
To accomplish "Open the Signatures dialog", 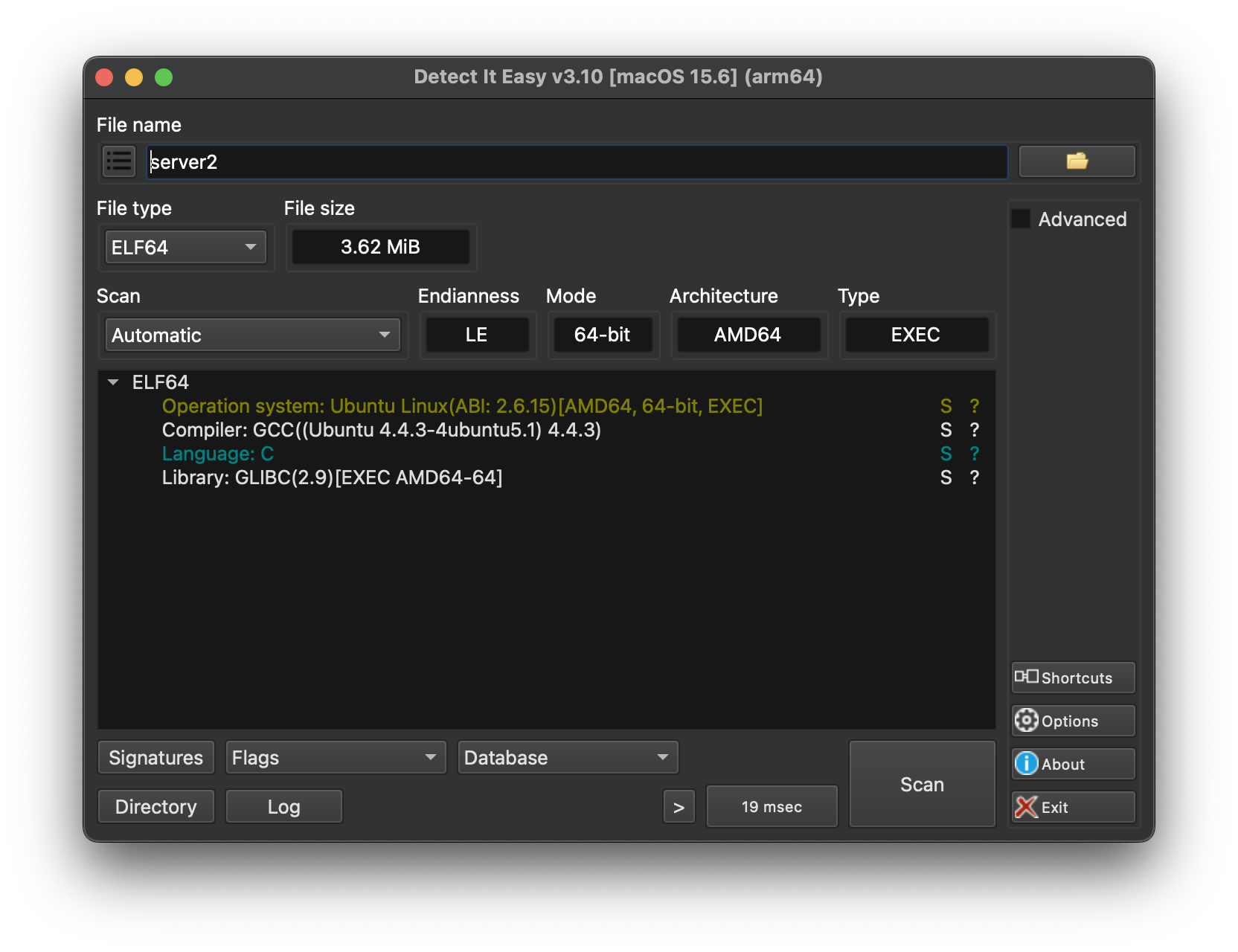I will pos(155,757).
